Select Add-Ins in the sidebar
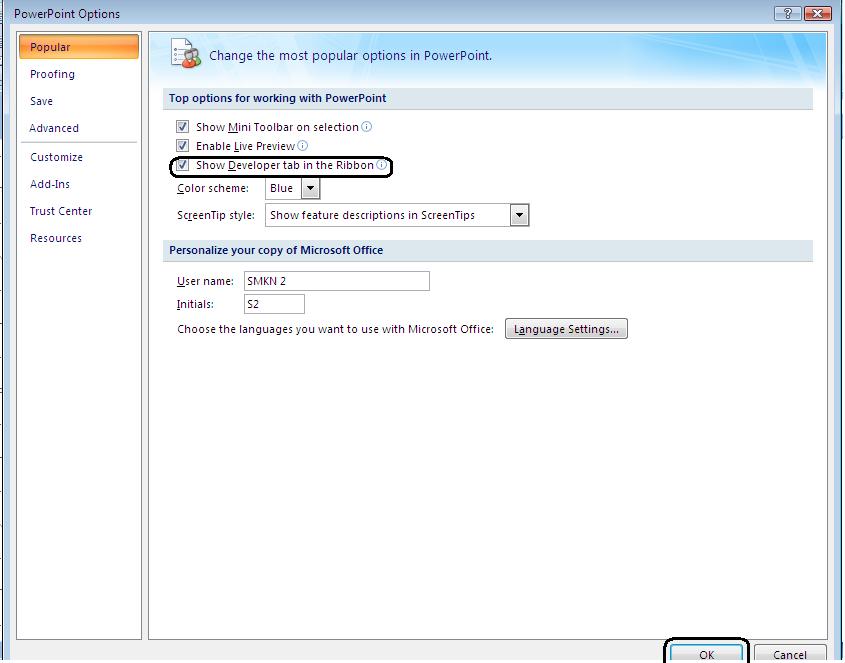 [50, 184]
